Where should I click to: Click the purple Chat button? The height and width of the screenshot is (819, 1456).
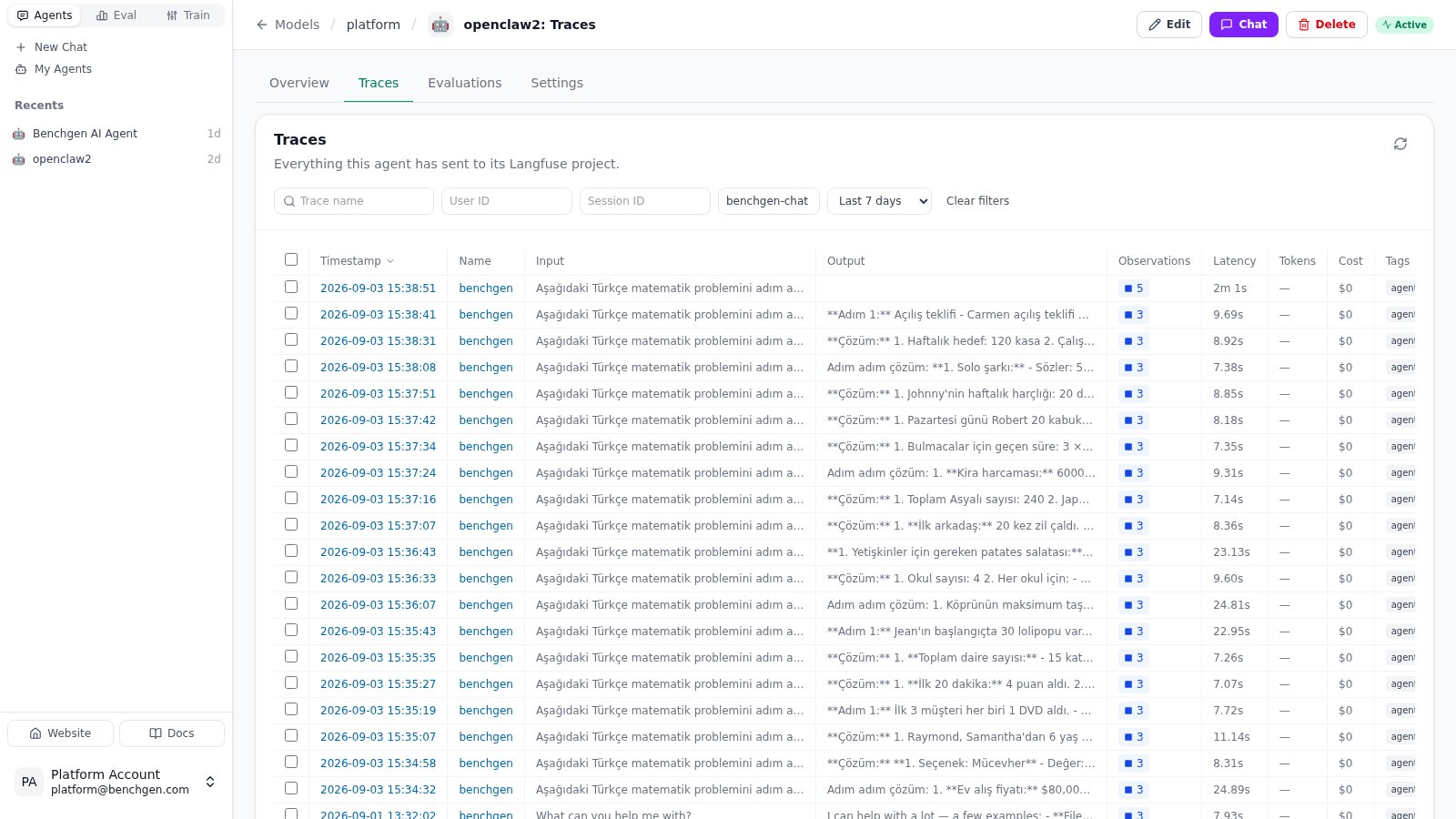coord(1244,25)
